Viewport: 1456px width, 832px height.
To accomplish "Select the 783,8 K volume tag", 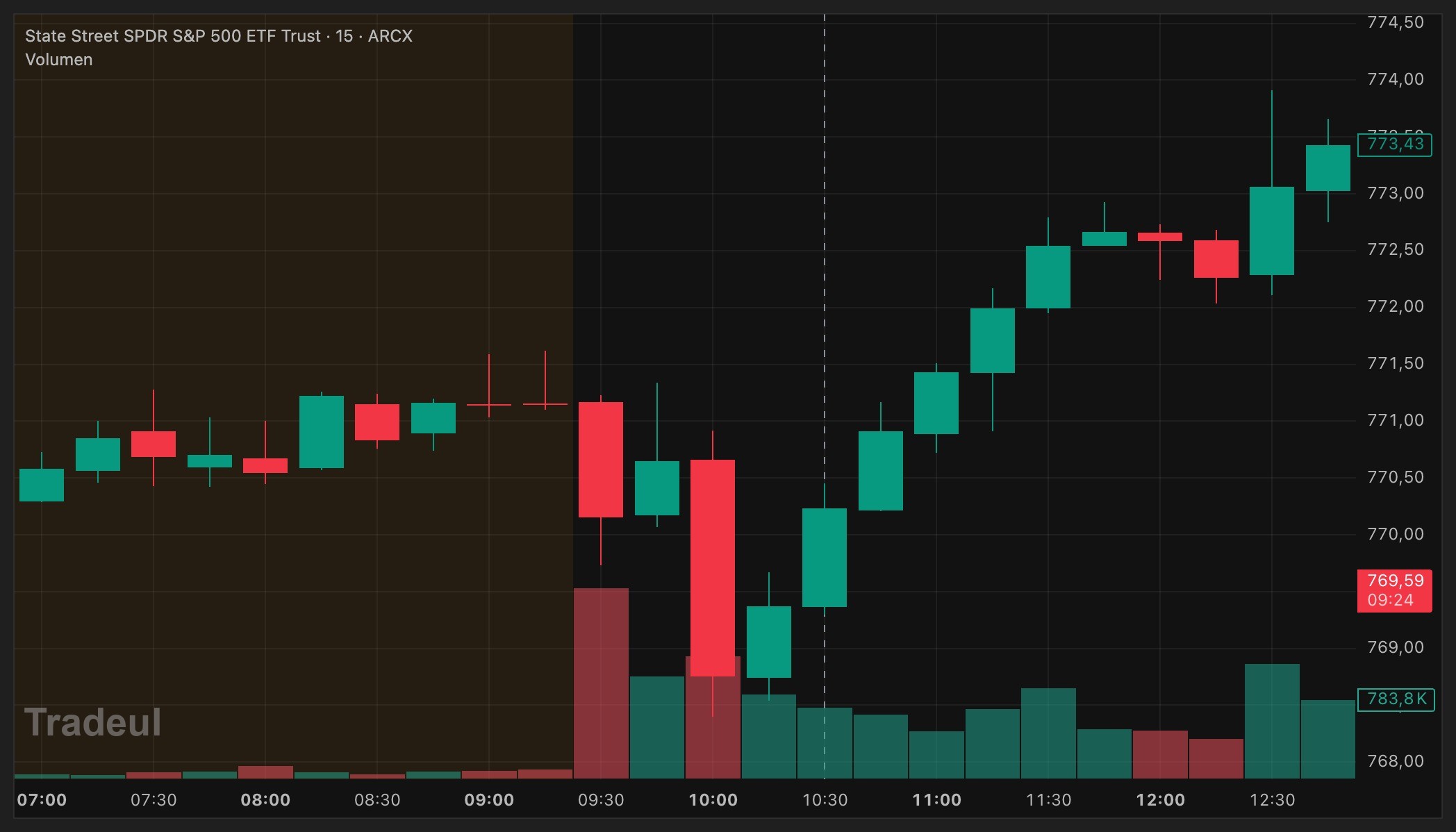I will (1396, 699).
